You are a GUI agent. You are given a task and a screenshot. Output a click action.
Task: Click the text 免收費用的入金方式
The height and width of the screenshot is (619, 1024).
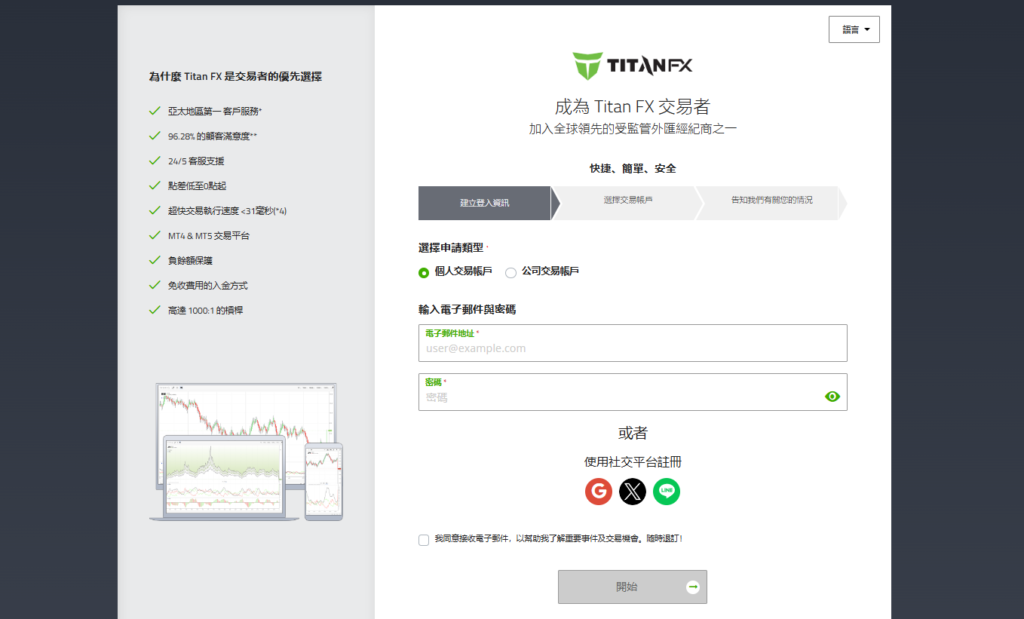(208, 285)
